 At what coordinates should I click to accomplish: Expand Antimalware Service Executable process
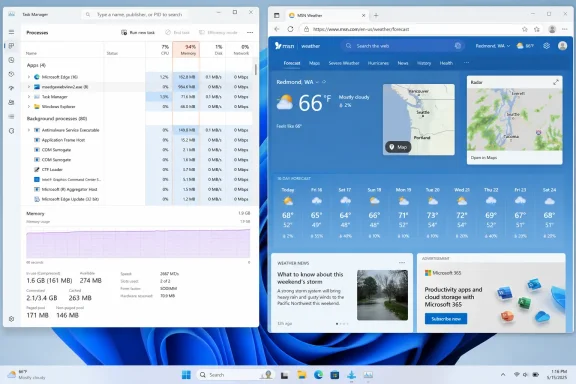tap(29, 130)
